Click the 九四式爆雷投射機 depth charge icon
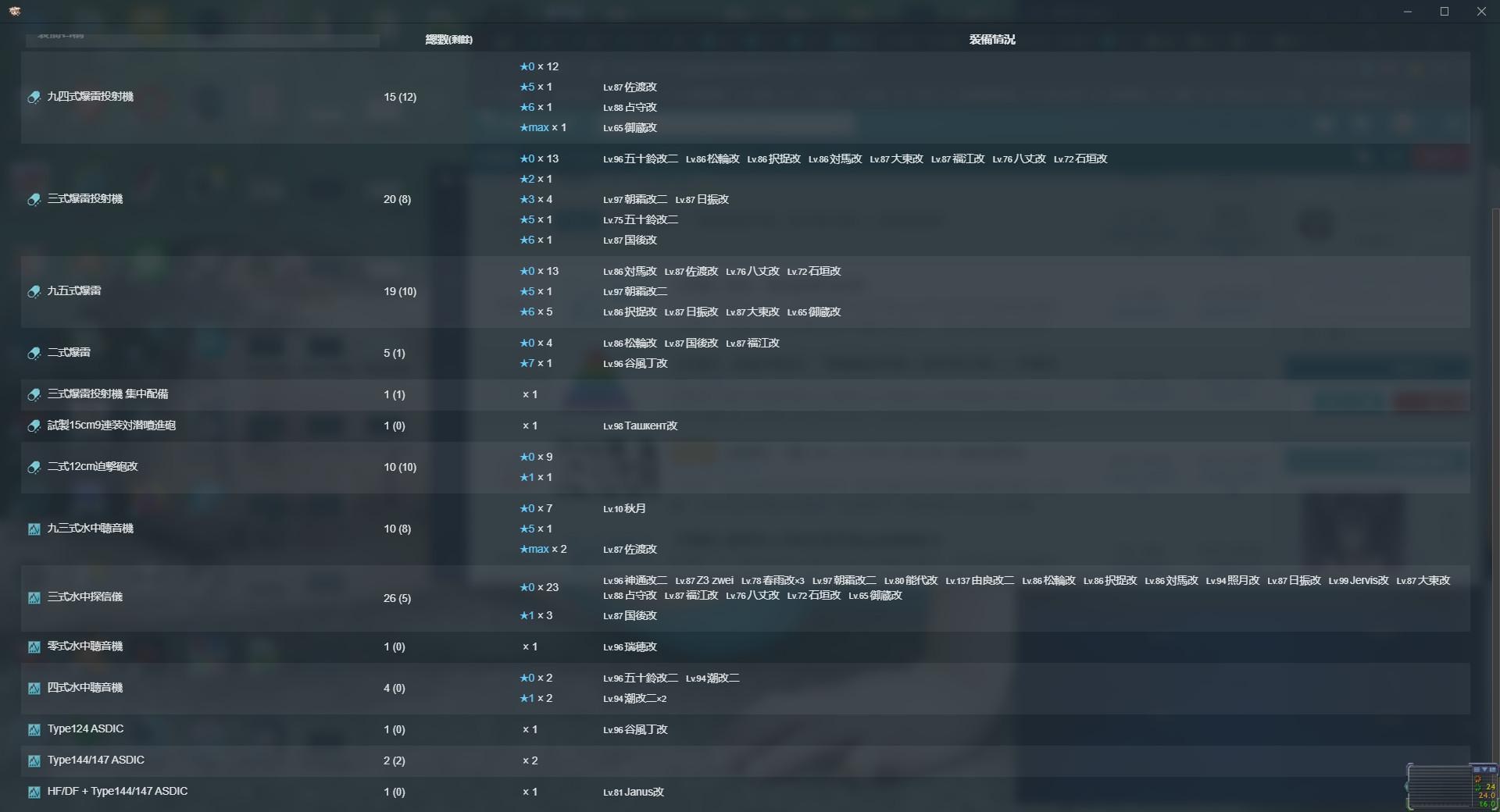 34,97
